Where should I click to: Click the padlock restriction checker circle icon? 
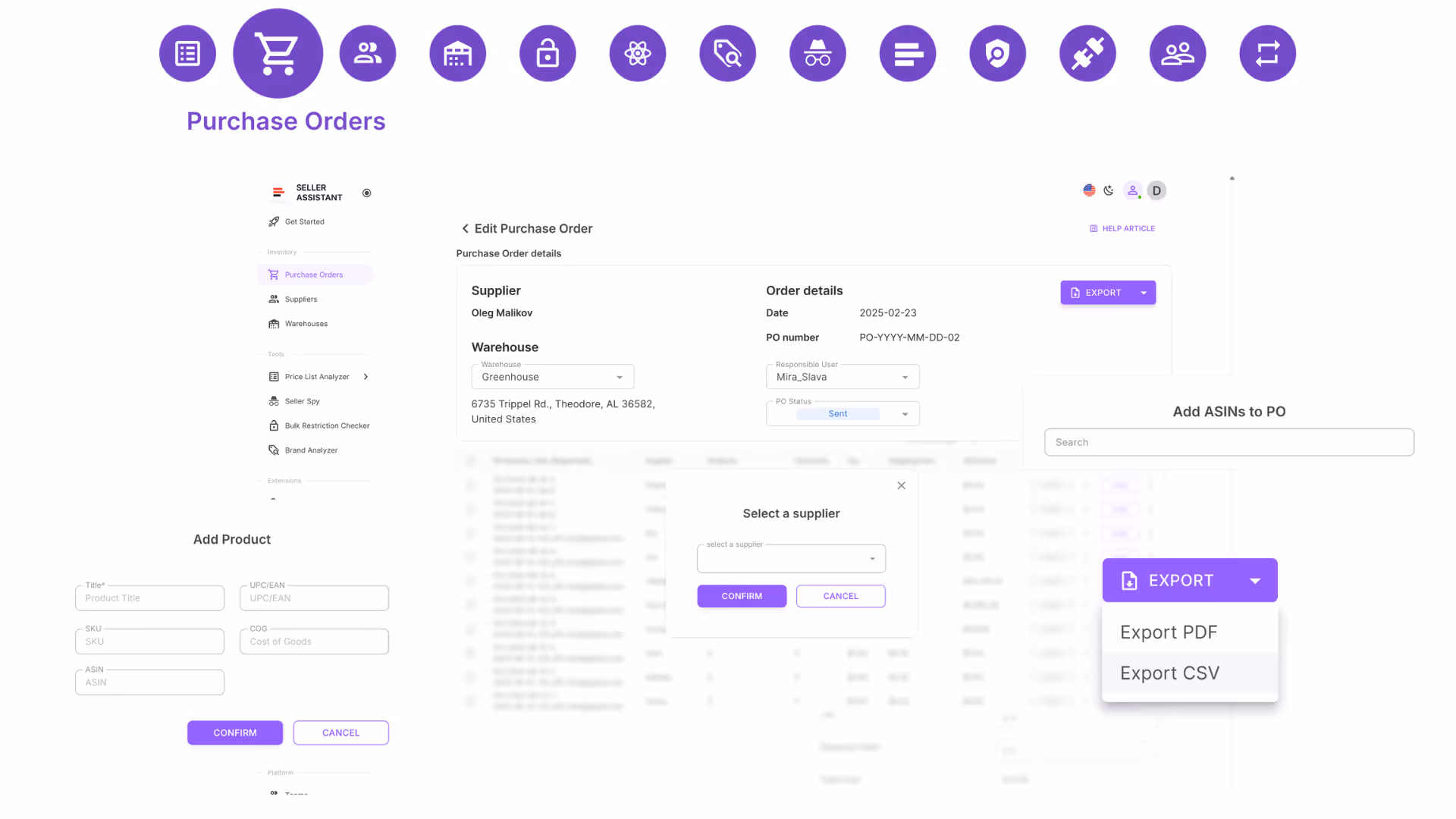click(x=548, y=53)
